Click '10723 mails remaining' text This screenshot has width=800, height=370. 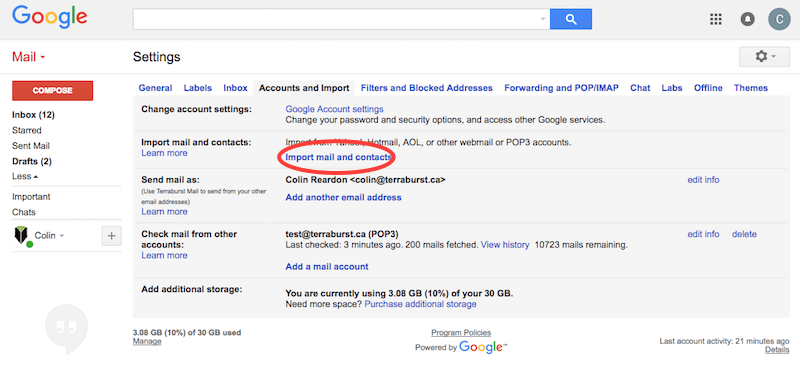[x=581, y=244]
